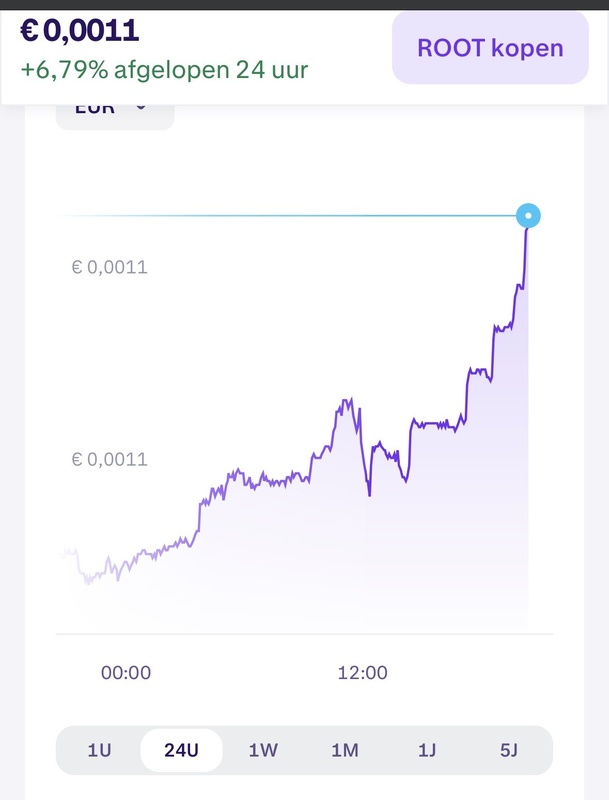Screen dimensions: 609x800
Task: Click the +6,79% afgelopen 24 uur text
Action: pos(164,71)
